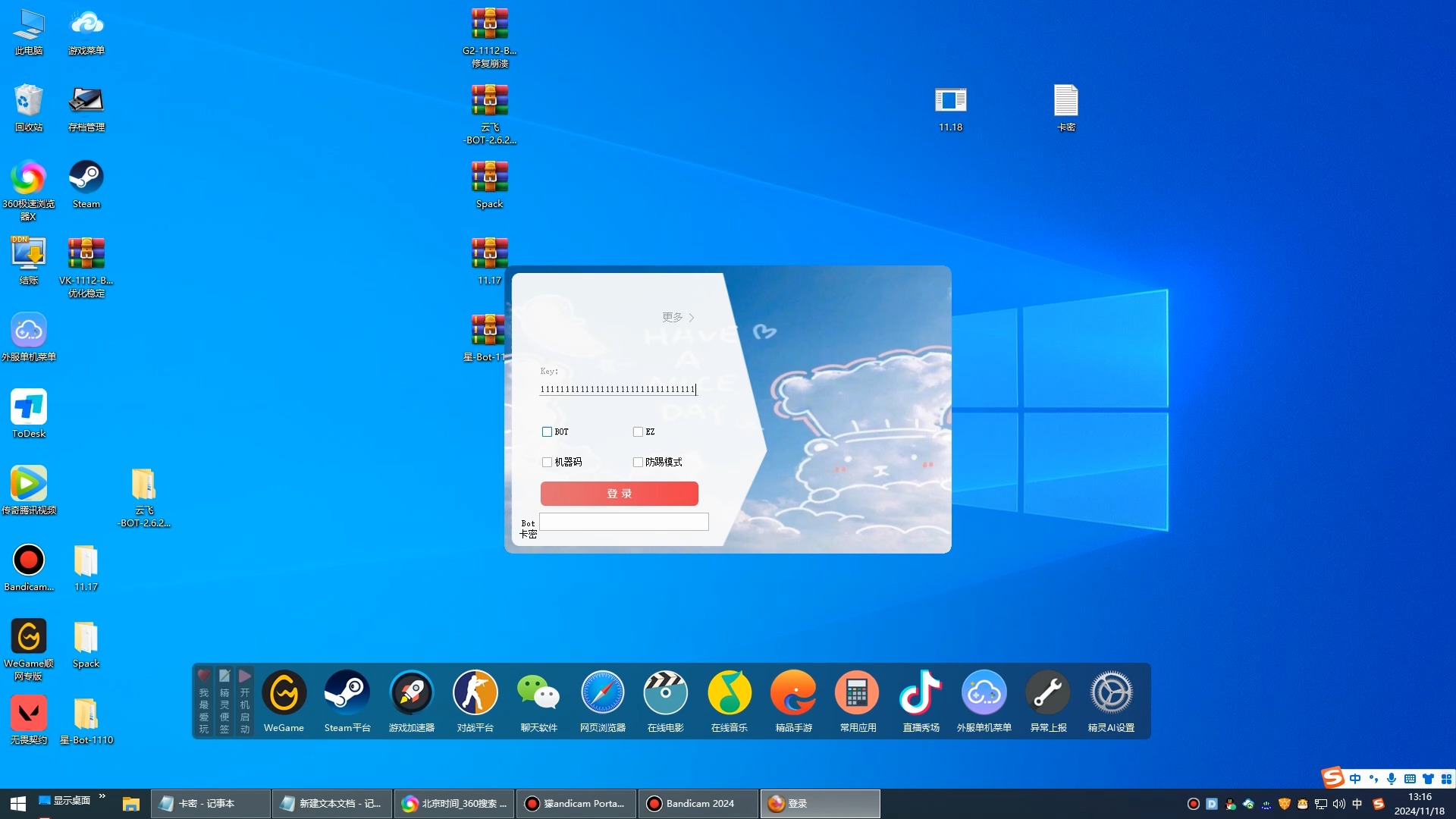Open the 精灵便签 tab in dock
The height and width of the screenshot is (819, 1456).
[x=224, y=701]
